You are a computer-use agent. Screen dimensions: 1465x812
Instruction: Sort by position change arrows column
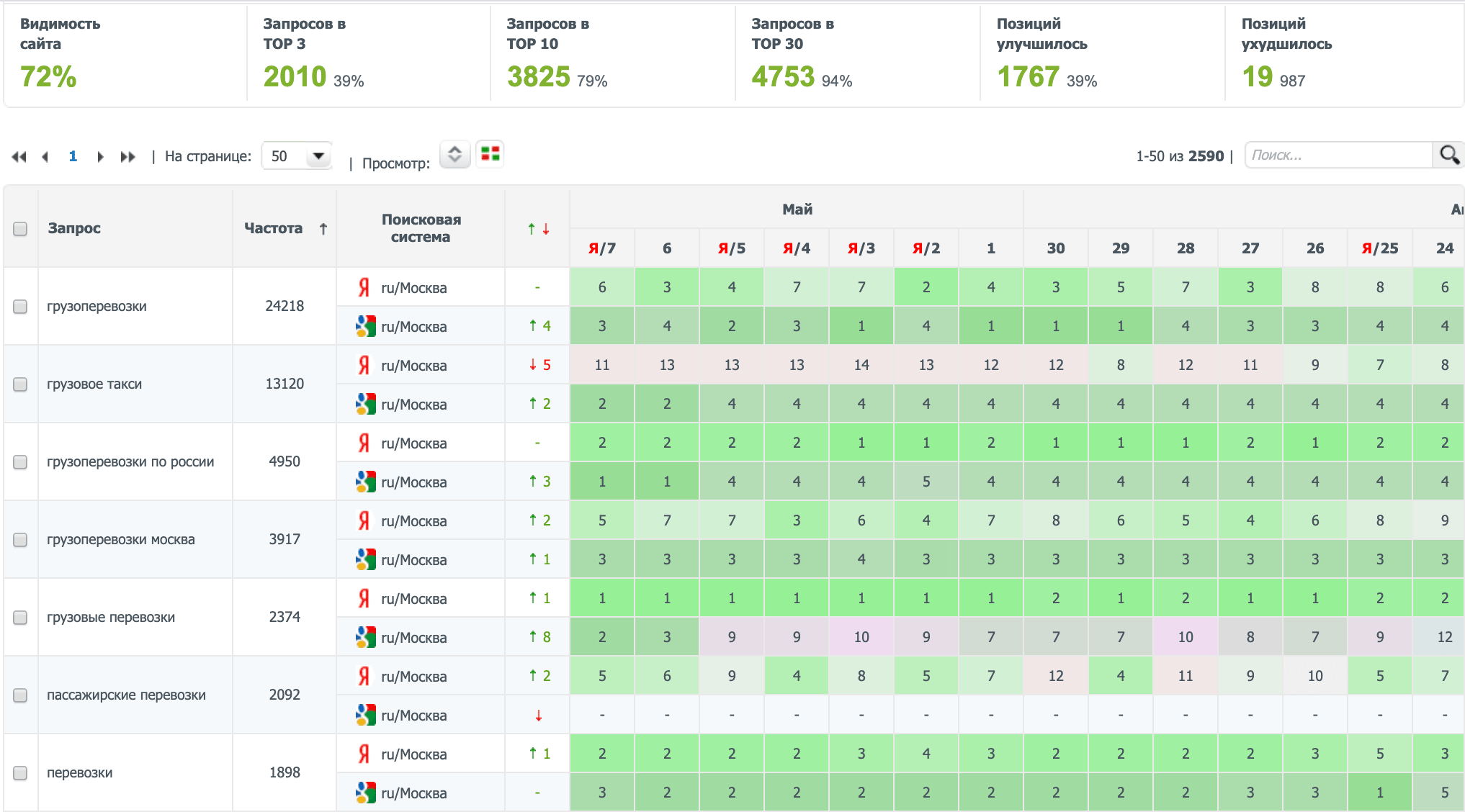tap(538, 228)
